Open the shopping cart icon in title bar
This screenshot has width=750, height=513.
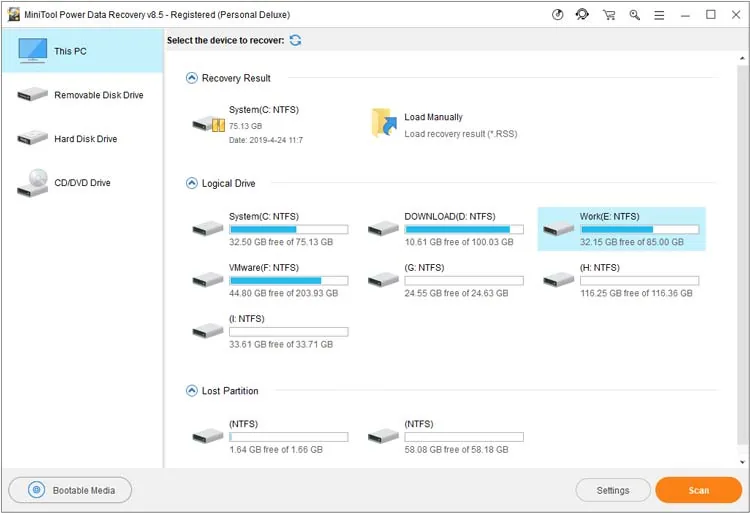[609, 15]
